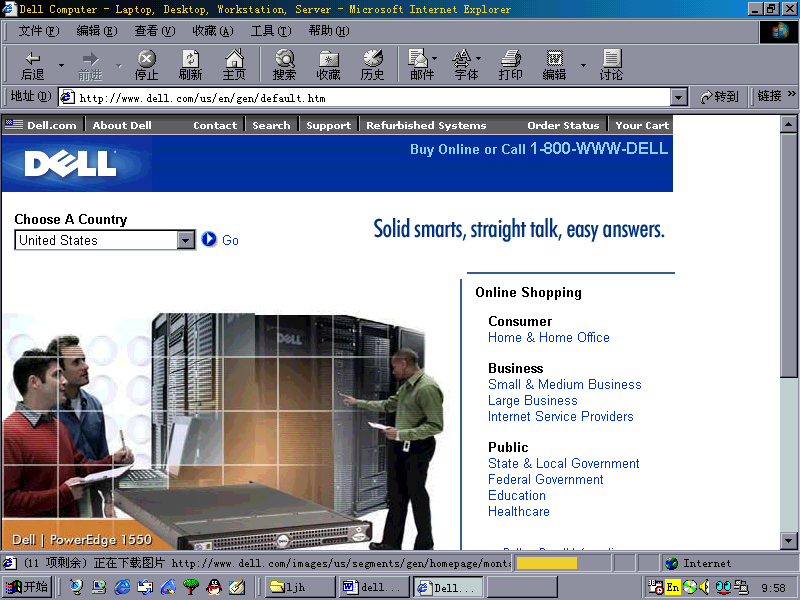Open the Healthcare link
800x600 pixels.
coord(518,511)
